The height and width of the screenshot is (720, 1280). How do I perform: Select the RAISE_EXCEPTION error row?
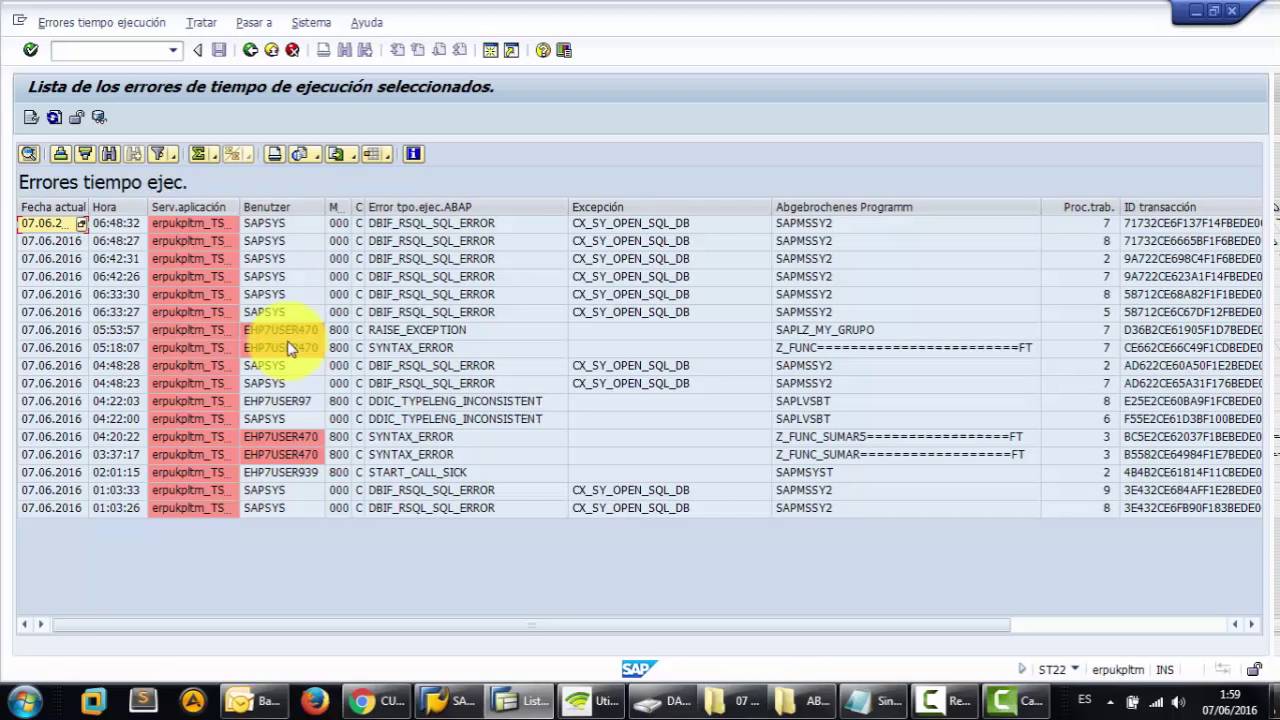click(640, 330)
